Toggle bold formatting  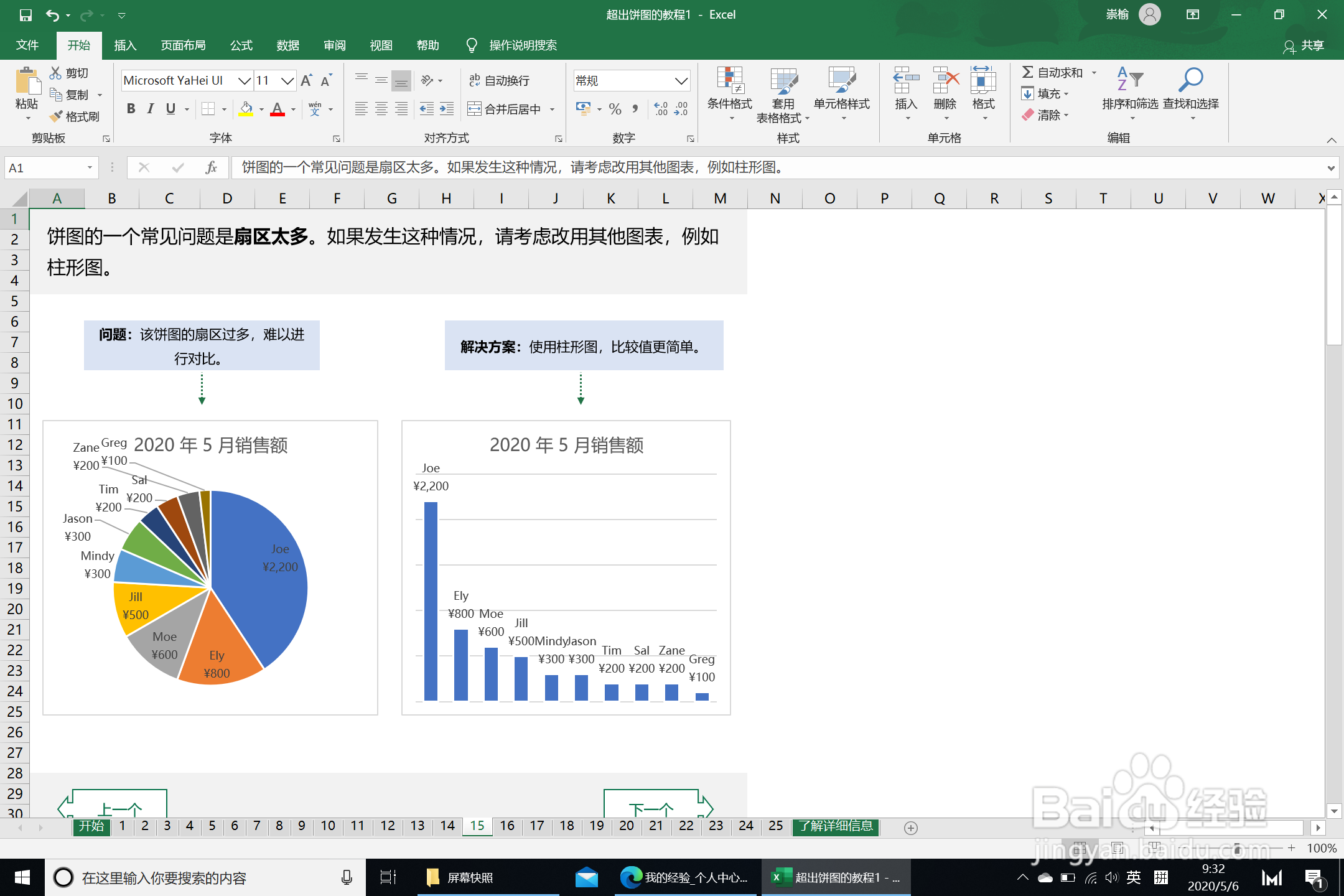click(x=131, y=110)
